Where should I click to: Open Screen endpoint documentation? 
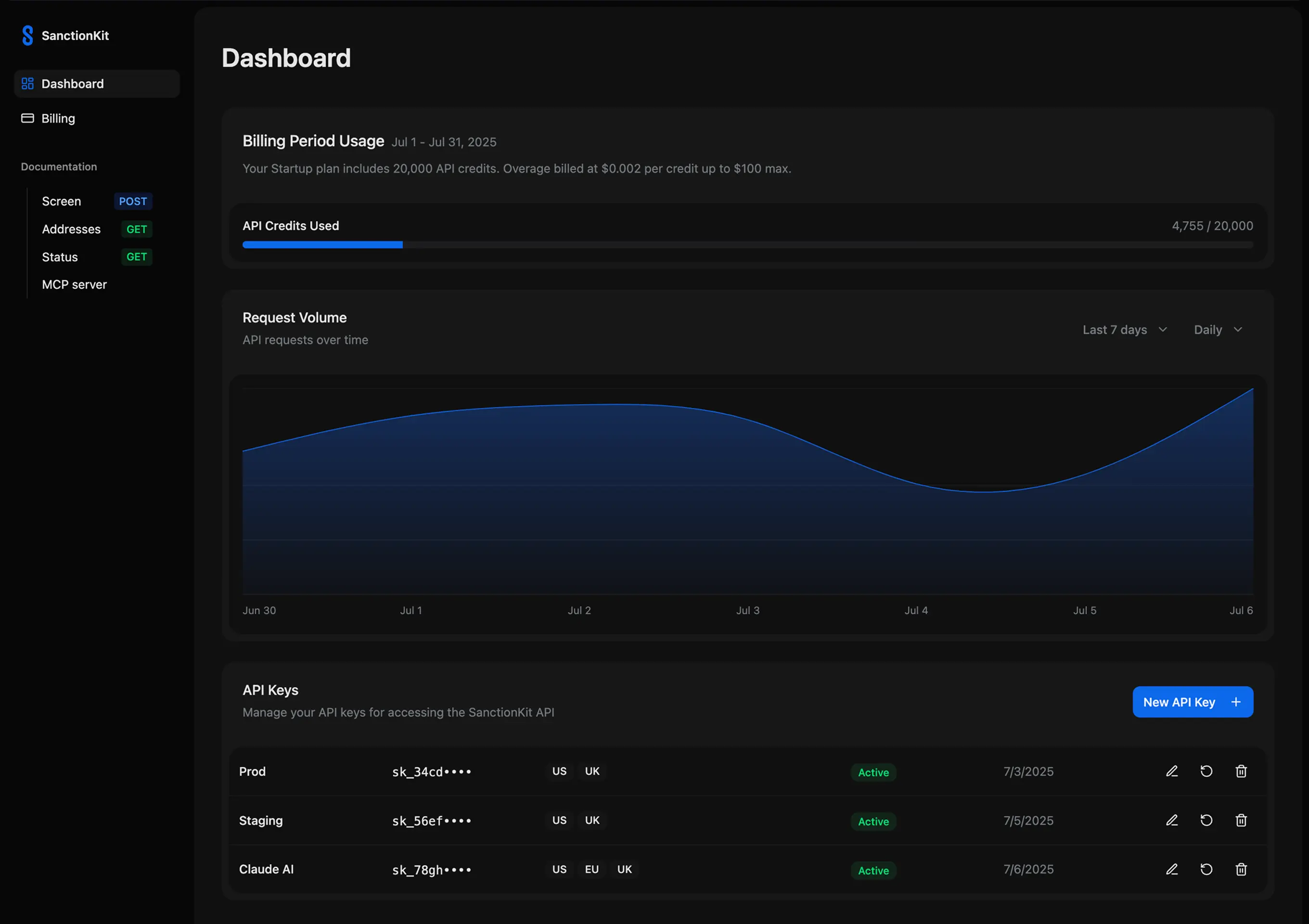tap(62, 201)
